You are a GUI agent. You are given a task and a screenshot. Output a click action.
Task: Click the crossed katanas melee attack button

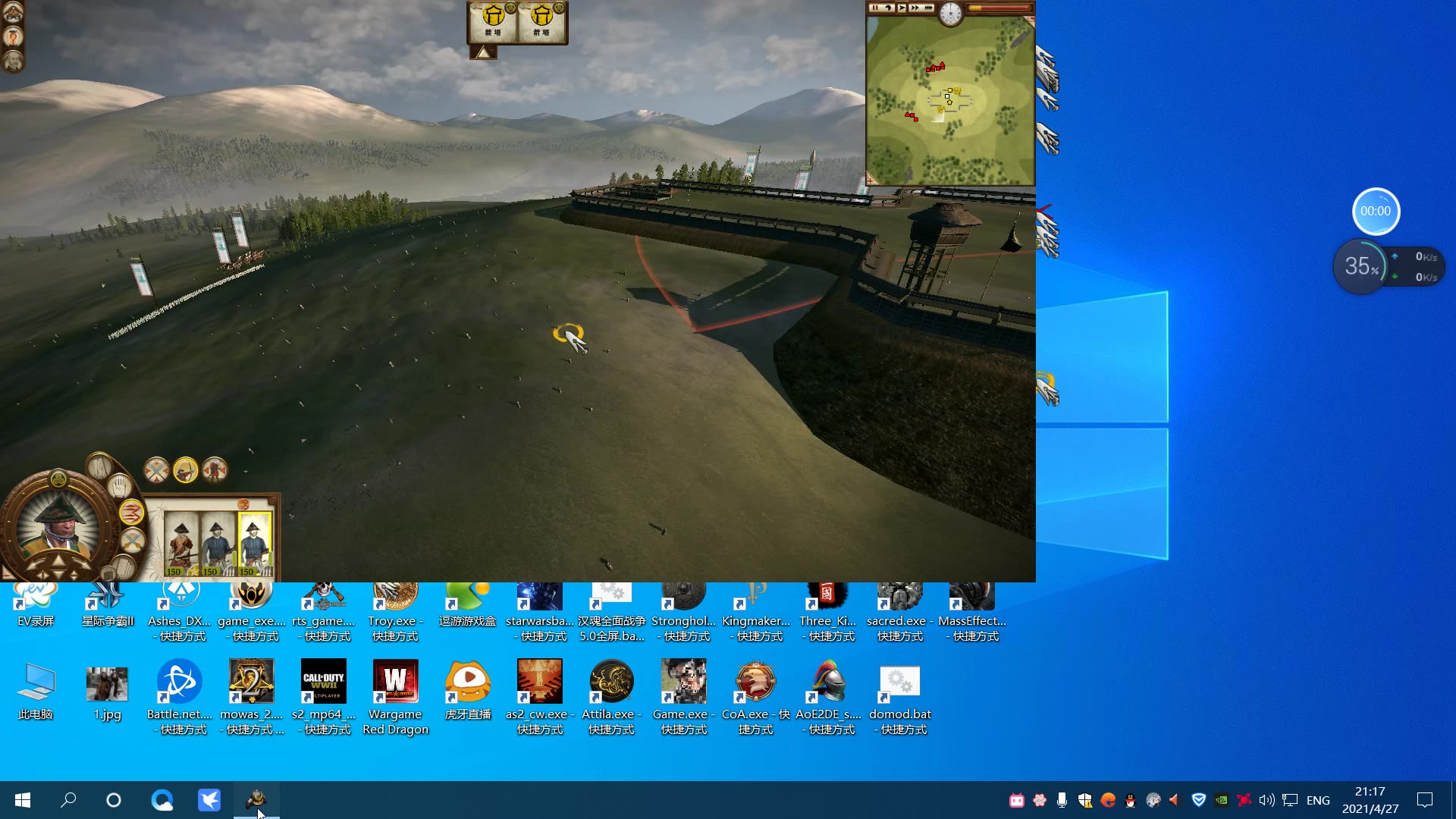coord(131,541)
